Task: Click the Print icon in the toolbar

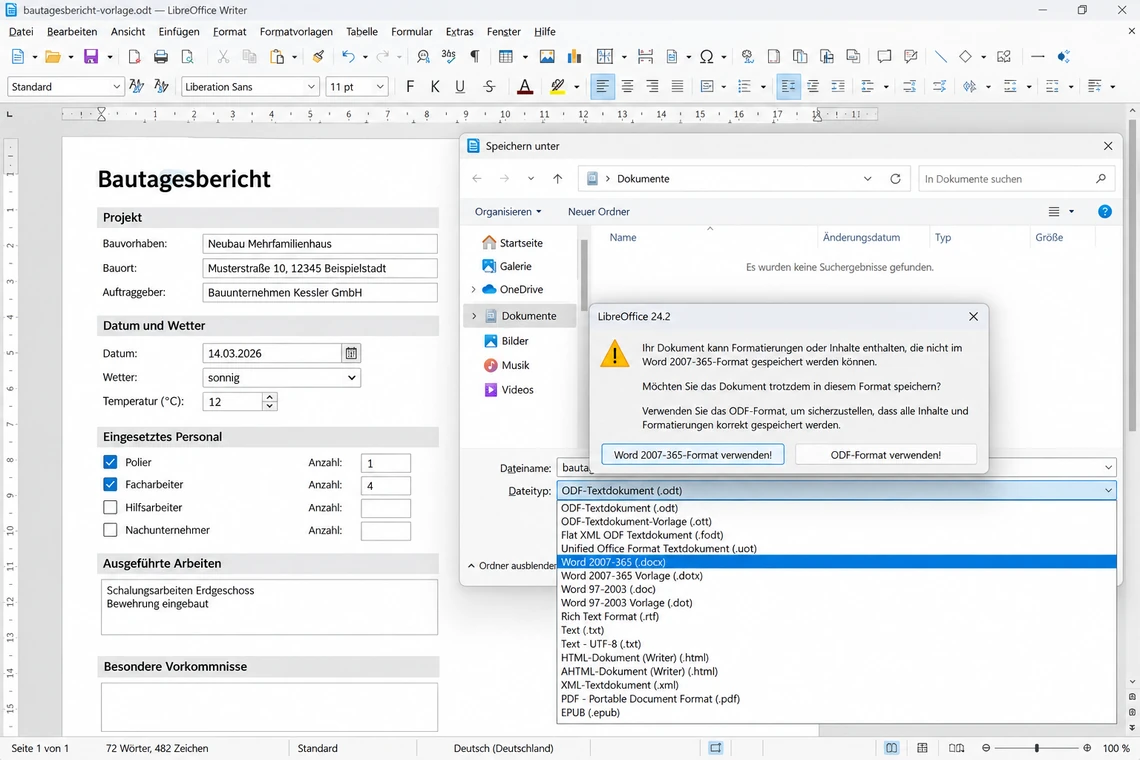Action: click(x=161, y=57)
